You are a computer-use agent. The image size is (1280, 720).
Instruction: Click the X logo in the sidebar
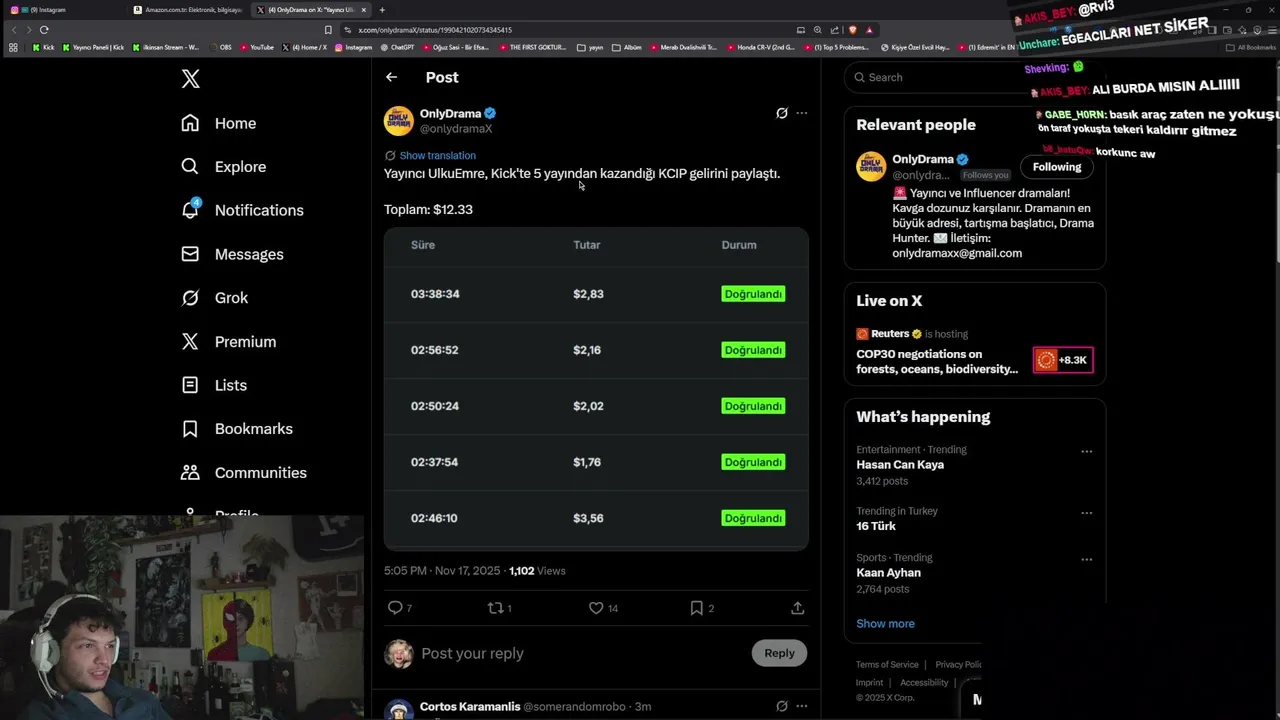coord(190,79)
